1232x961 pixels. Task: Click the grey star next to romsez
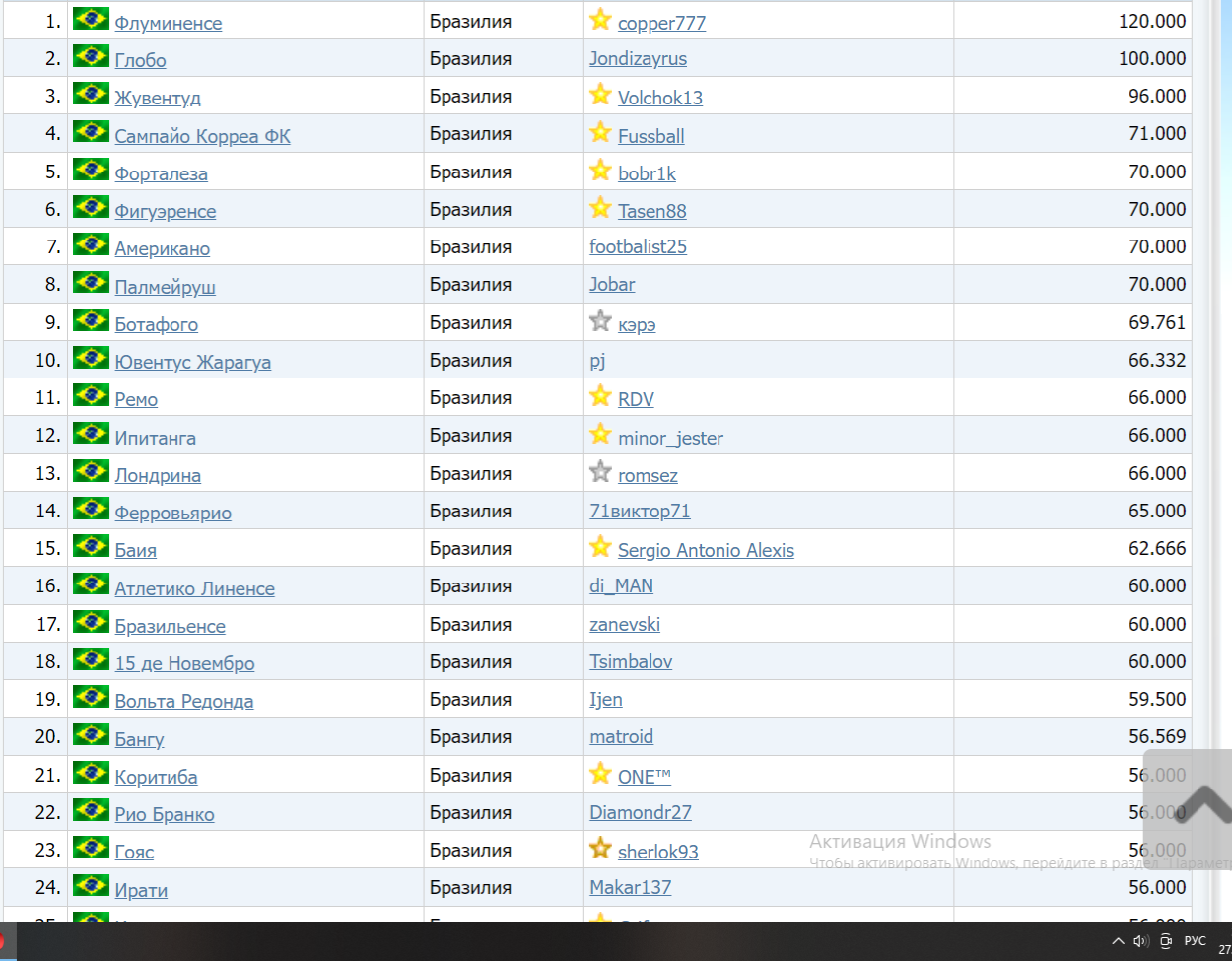click(x=600, y=472)
